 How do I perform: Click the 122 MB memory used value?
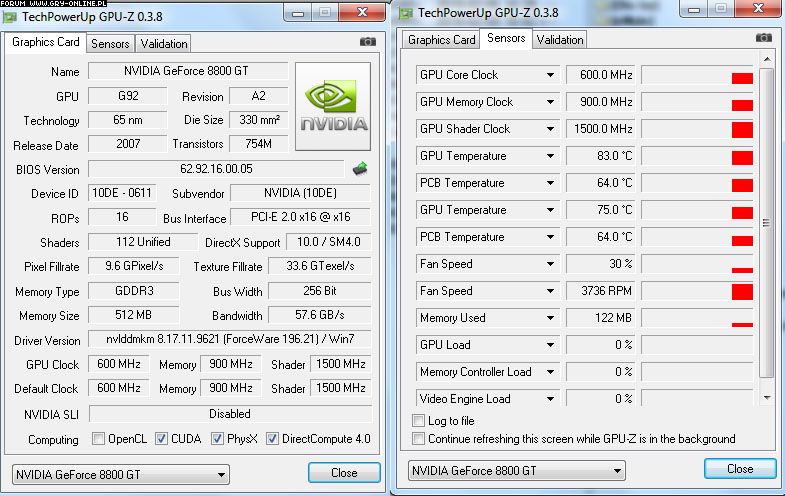click(x=600, y=318)
